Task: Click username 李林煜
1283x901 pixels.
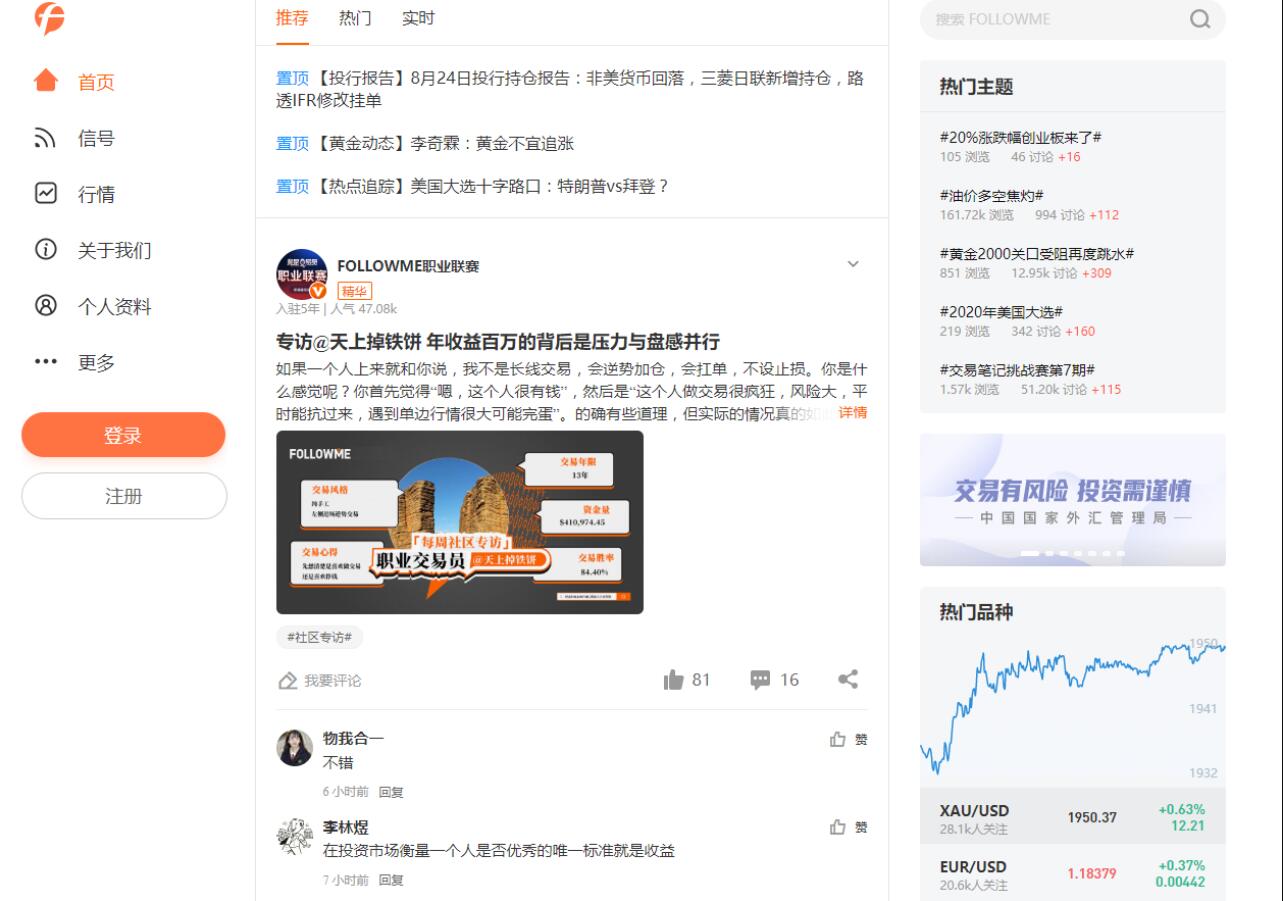Action: coord(345,827)
